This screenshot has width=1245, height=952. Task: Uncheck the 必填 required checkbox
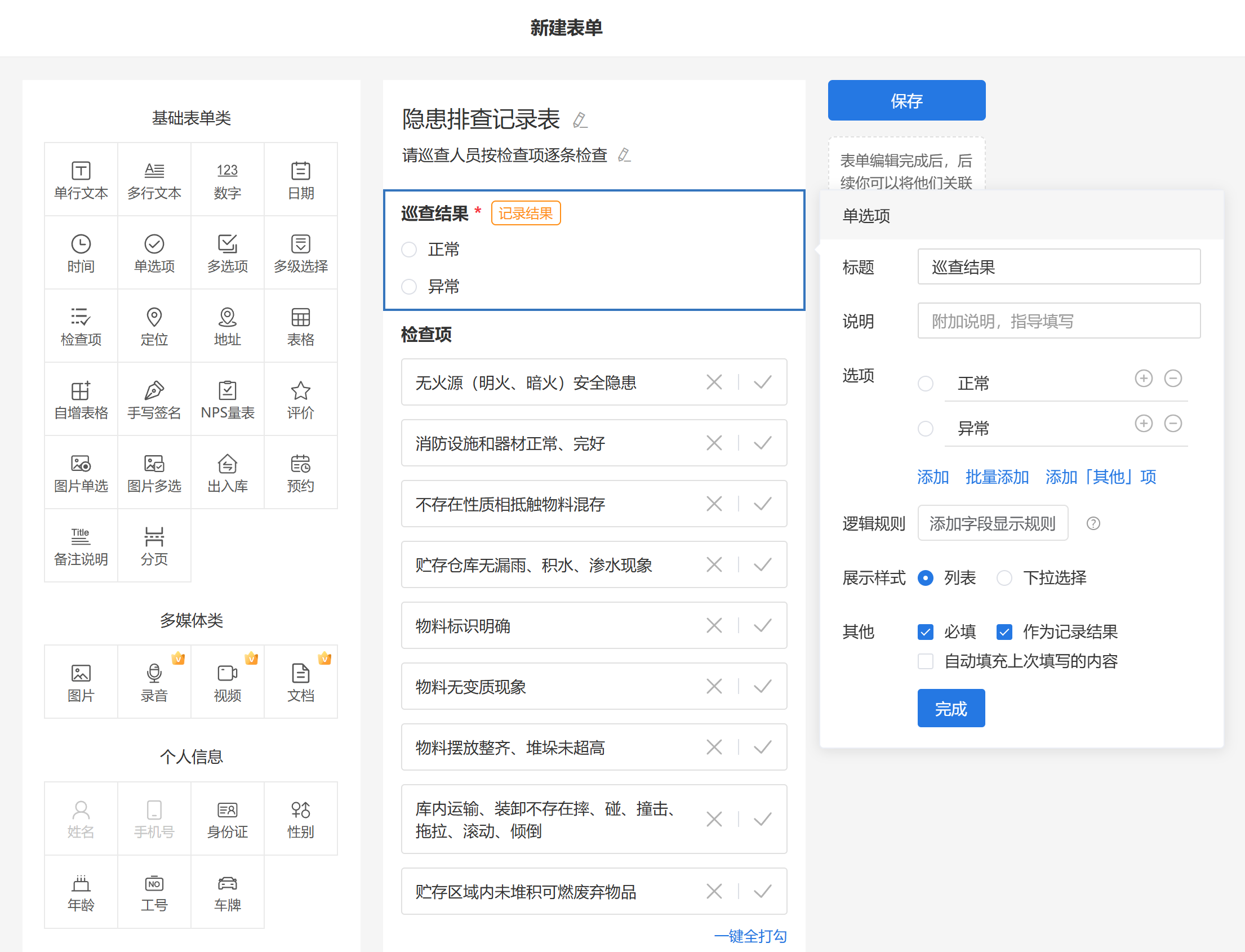925,632
